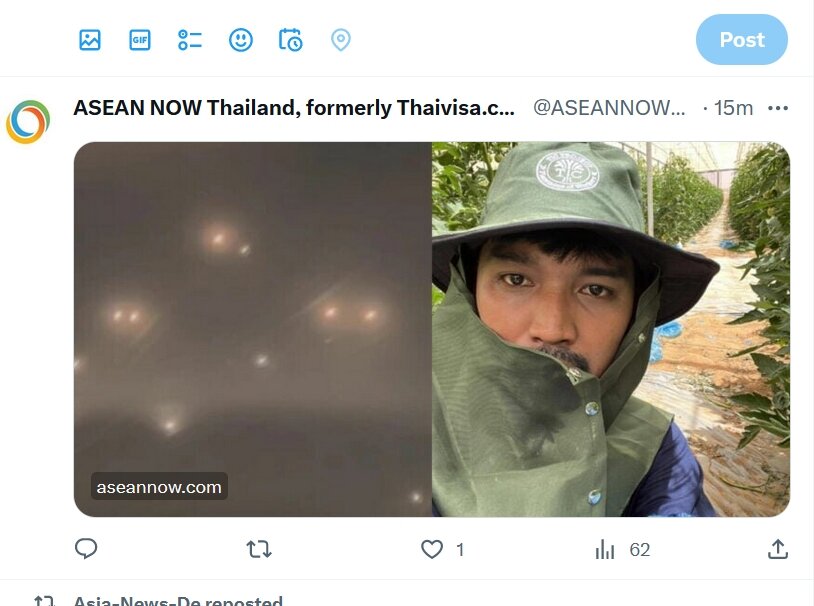Reply to the ASEAN NOW tweet
This screenshot has width=814, height=606.
tap(86, 549)
